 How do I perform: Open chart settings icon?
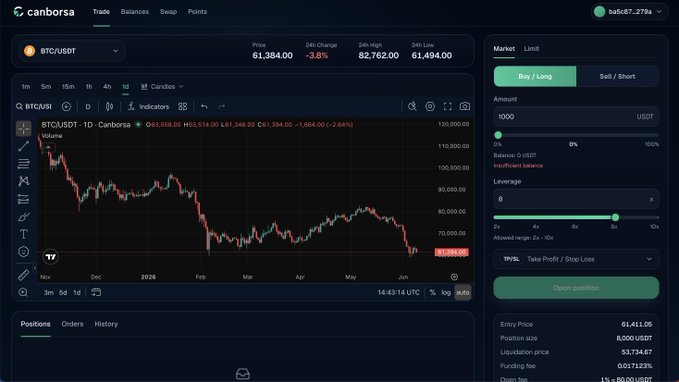pyautogui.click(x=430, y=106)
